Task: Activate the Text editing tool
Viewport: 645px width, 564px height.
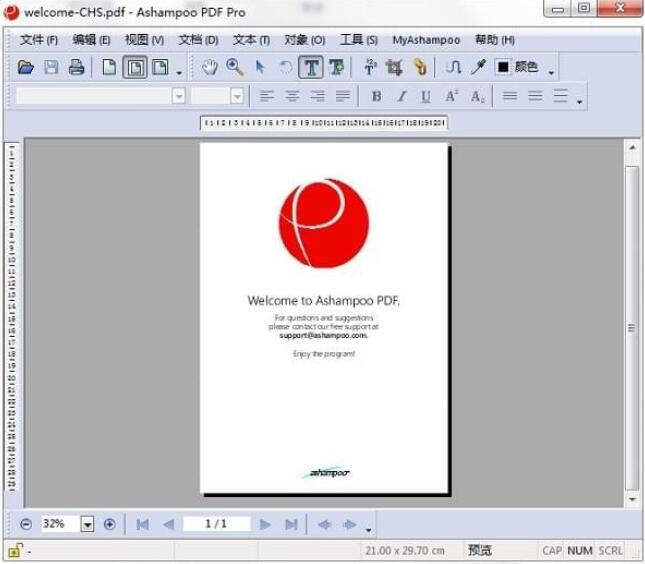Action: [311, 68]
